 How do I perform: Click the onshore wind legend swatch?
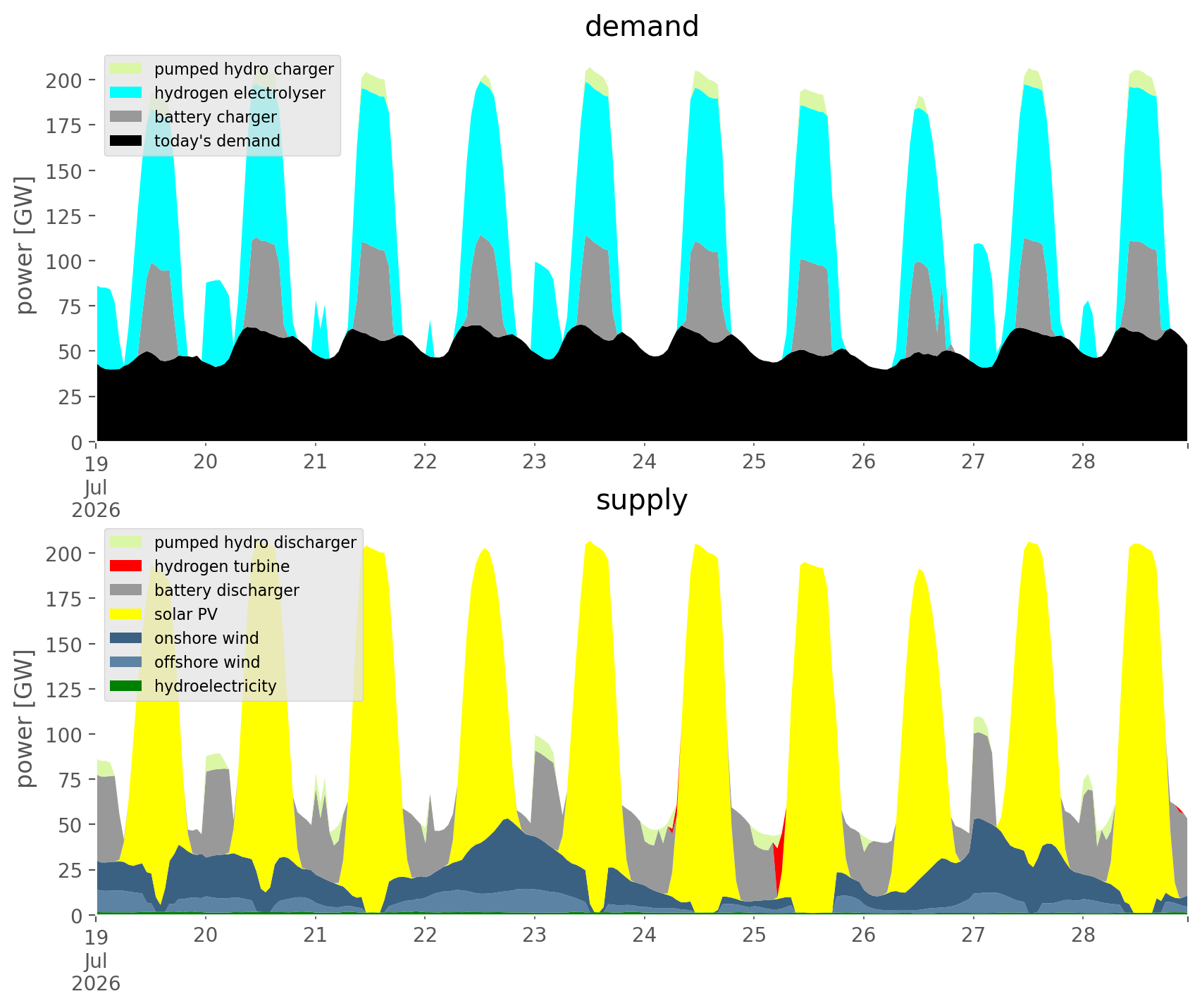tap(126, 638)
